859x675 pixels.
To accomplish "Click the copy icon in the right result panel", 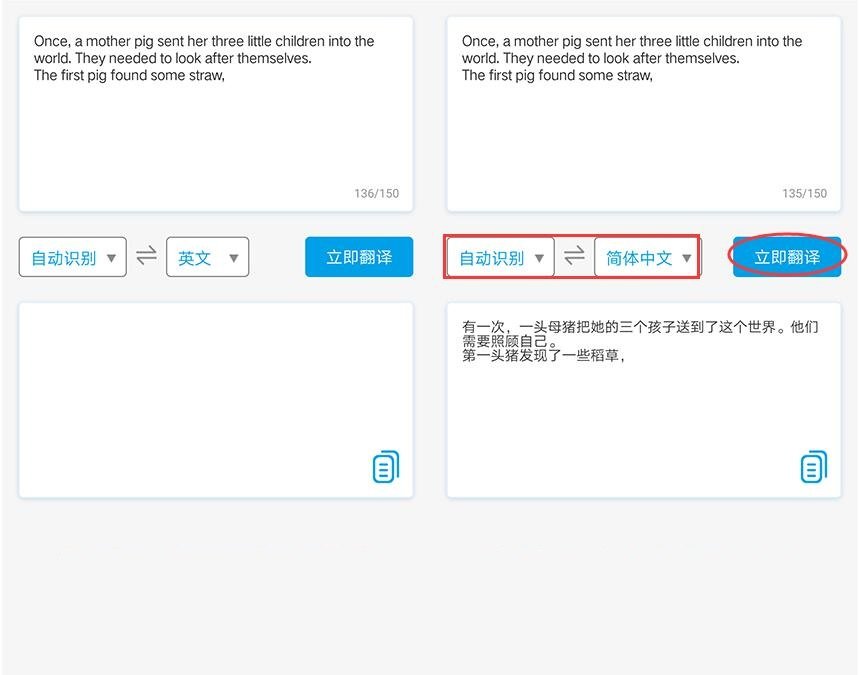I will pyautogui.click(x=813, y=466).
